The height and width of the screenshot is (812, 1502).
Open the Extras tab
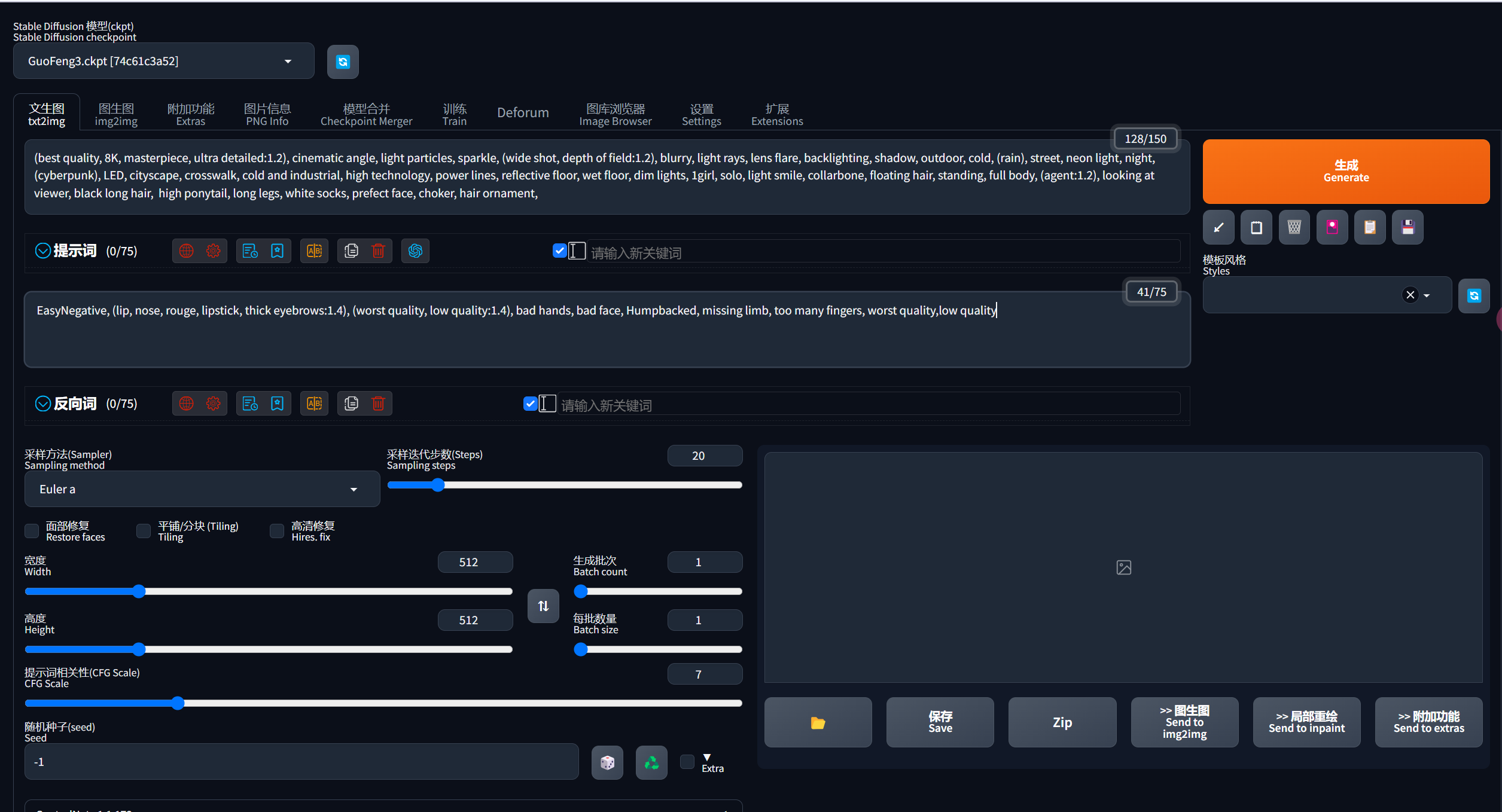[x=191, y=114]
